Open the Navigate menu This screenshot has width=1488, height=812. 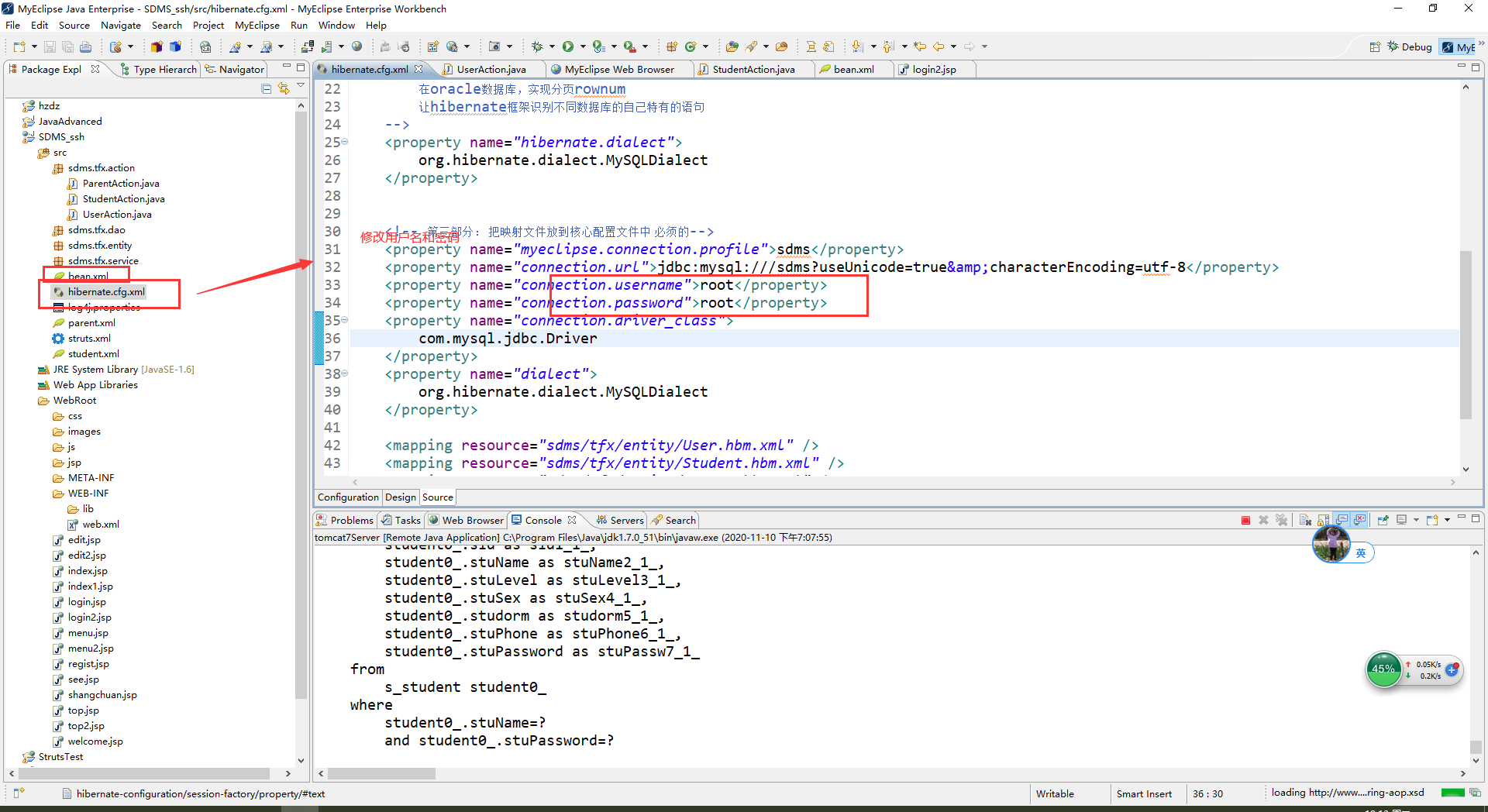(x=121, y=26)
